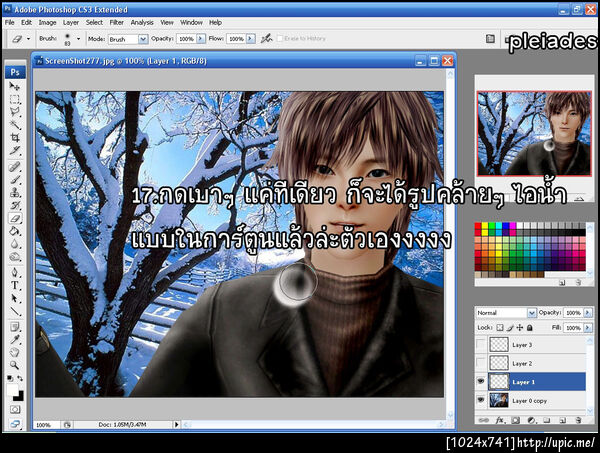Create a new layer button

(562, 420)
